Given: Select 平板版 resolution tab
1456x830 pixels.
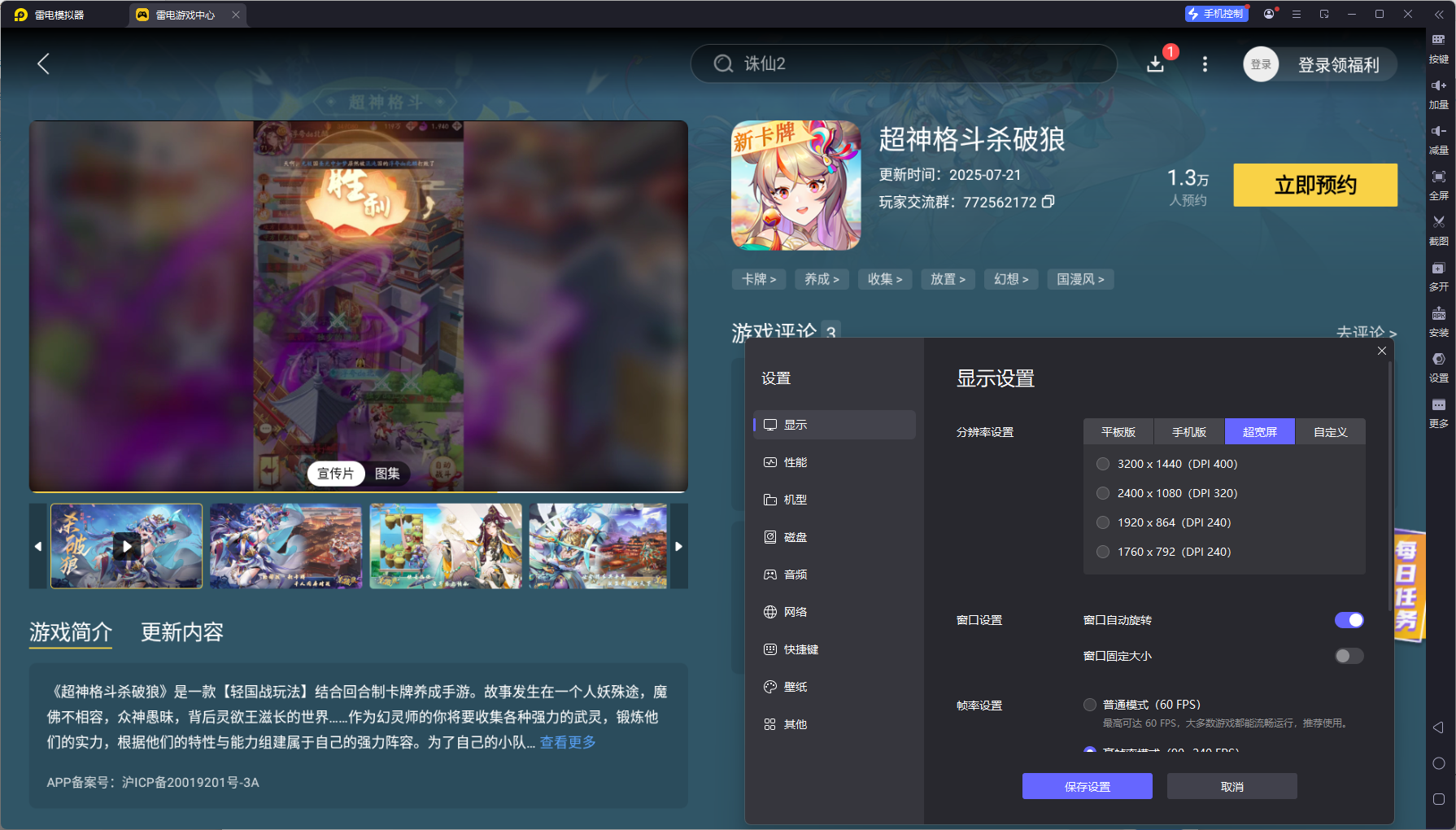Looking at the screenshot, I should point(1118,432).
